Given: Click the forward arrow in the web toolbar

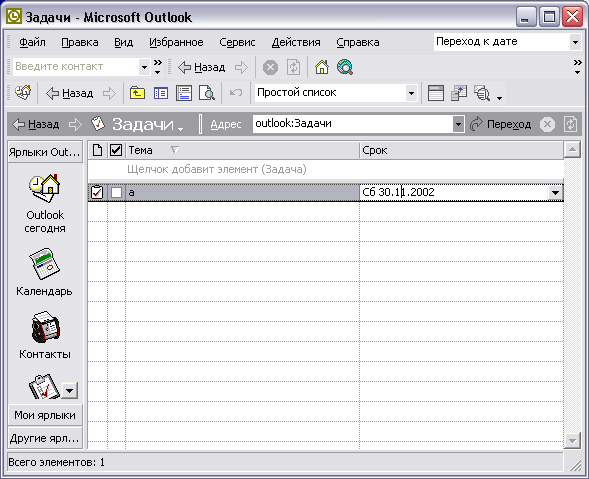Looking at the screenshot, I should [x=241, y=68].
